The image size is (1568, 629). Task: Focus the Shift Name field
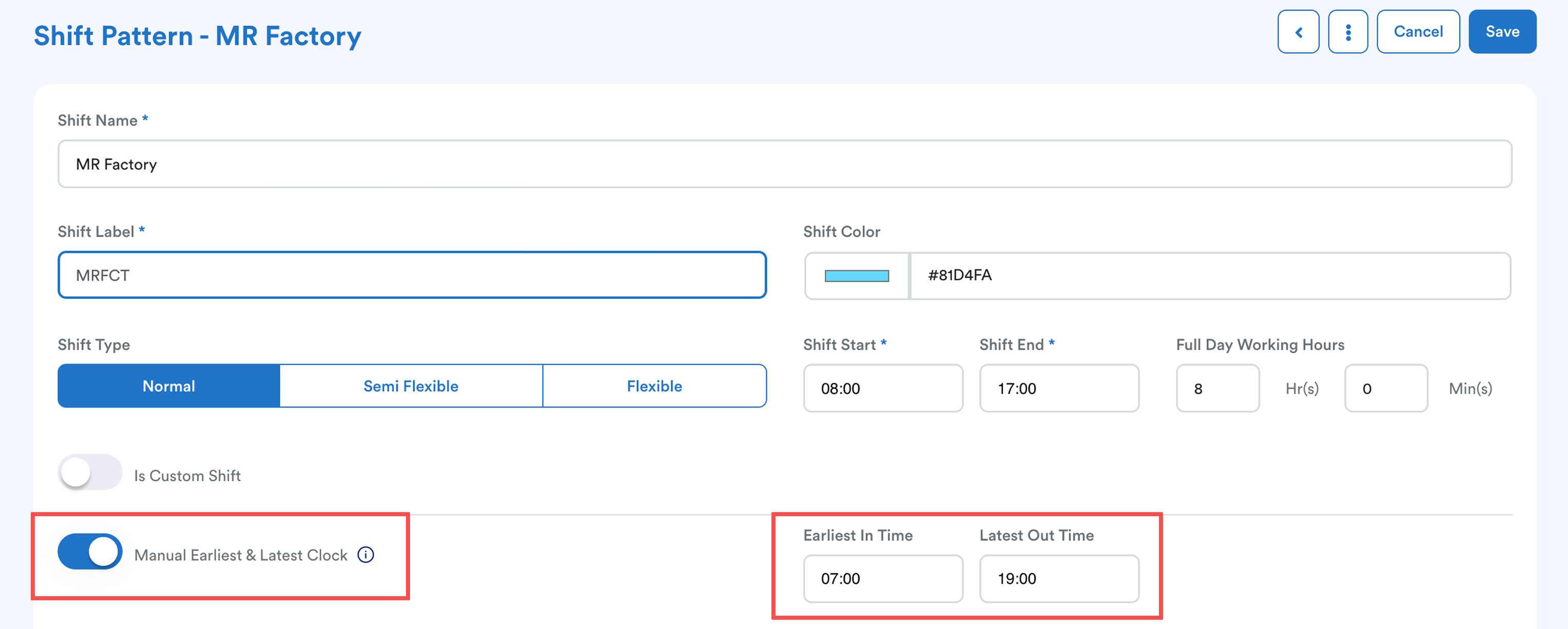tap(784, 165)
